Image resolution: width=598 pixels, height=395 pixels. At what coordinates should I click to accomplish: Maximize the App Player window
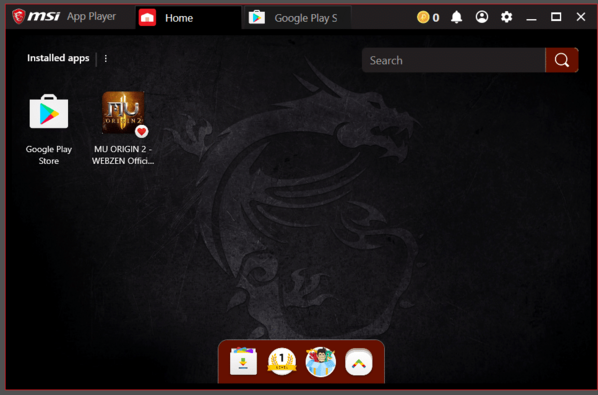tap(556, 17)
